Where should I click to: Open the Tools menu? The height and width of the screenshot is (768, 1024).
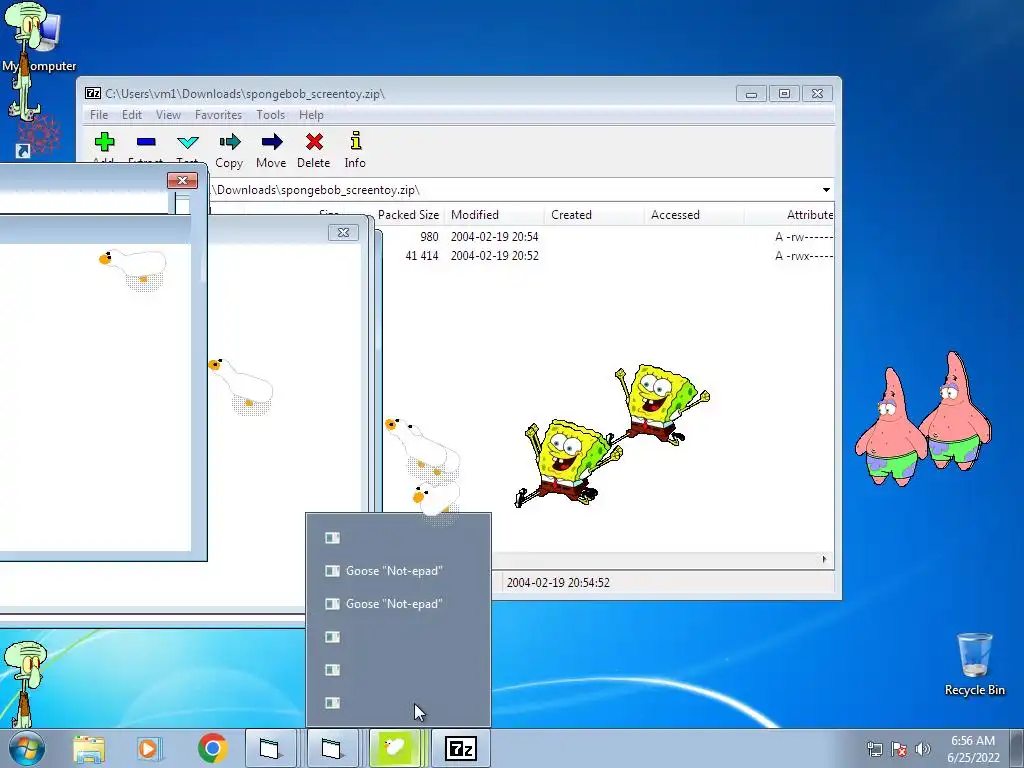(270, 115)
